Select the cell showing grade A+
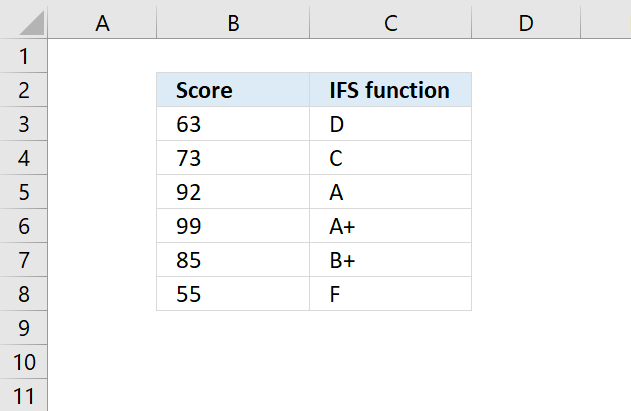Screen dimensions: 631x411 (390, 226)
